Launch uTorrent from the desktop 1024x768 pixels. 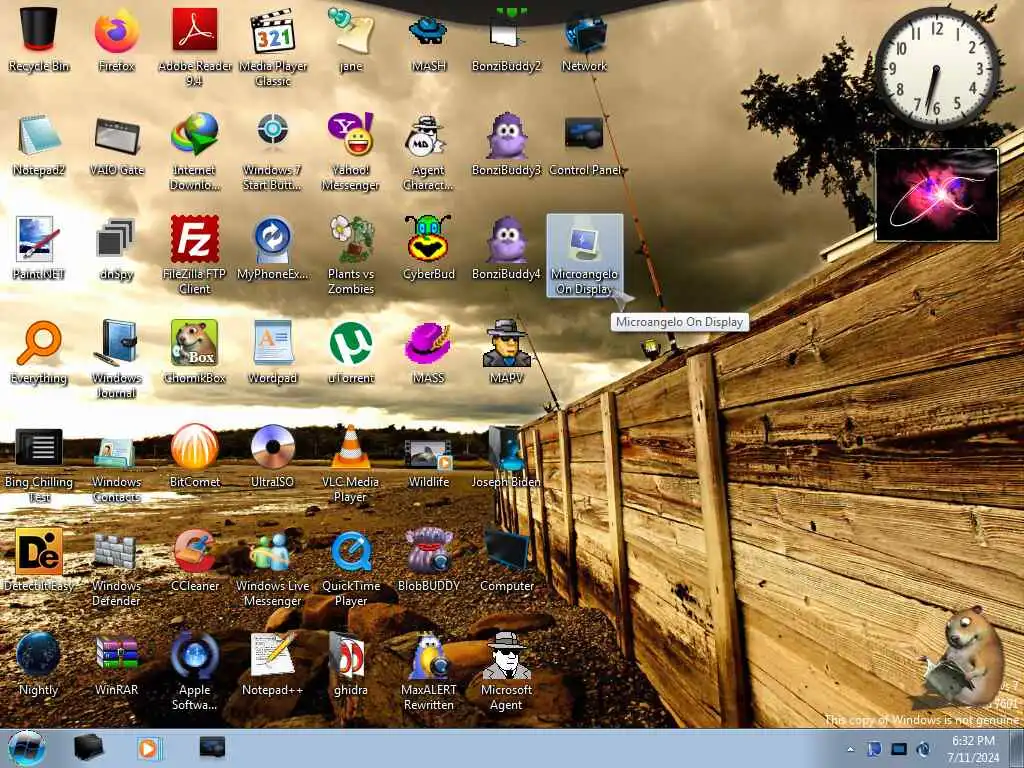tap(351, 353)
